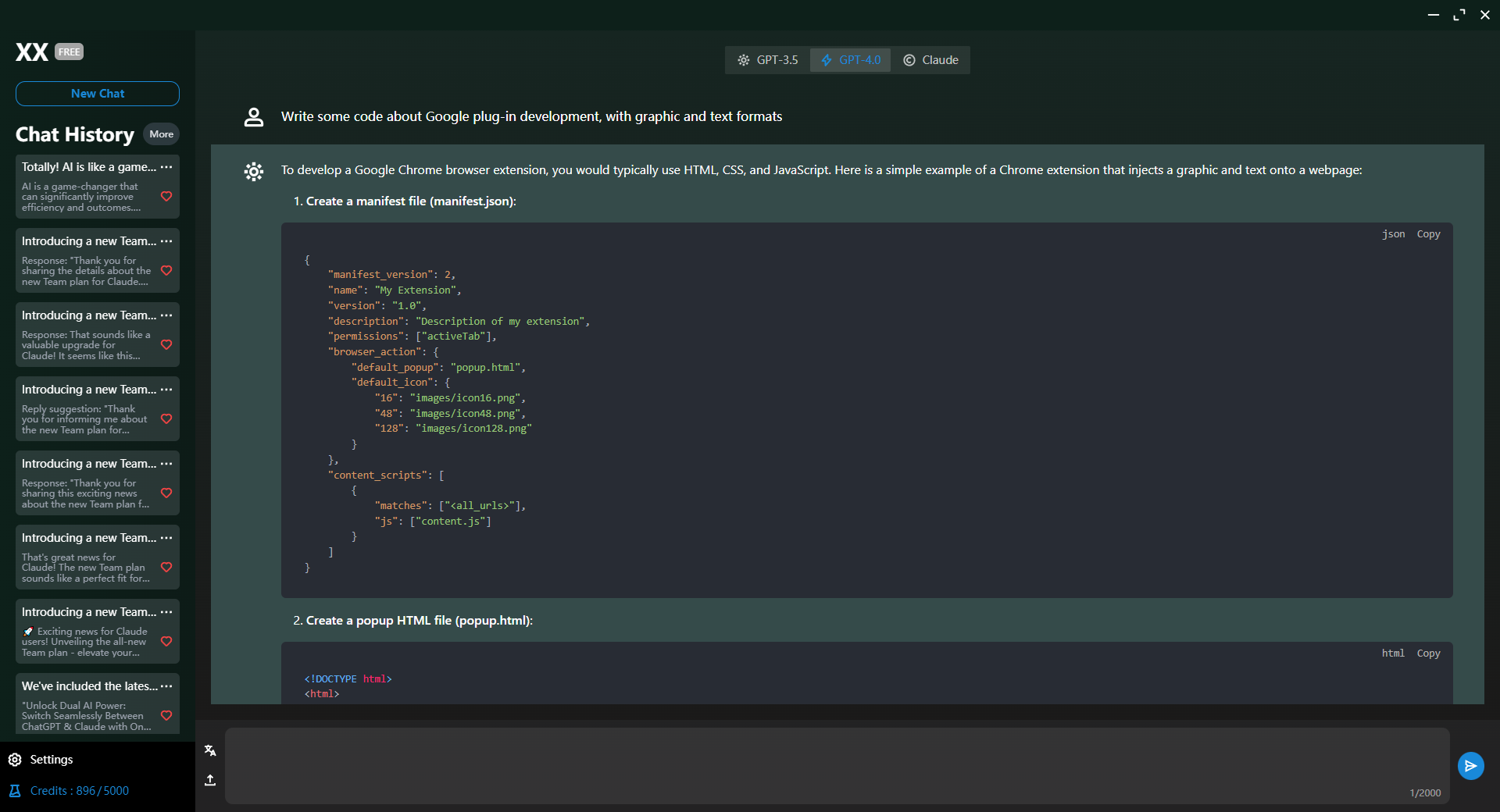Viewport: 1500px width, 812px height.
Task: Open options menu for 'Exciting news for Claude' chat
Action: pos(166,612)
